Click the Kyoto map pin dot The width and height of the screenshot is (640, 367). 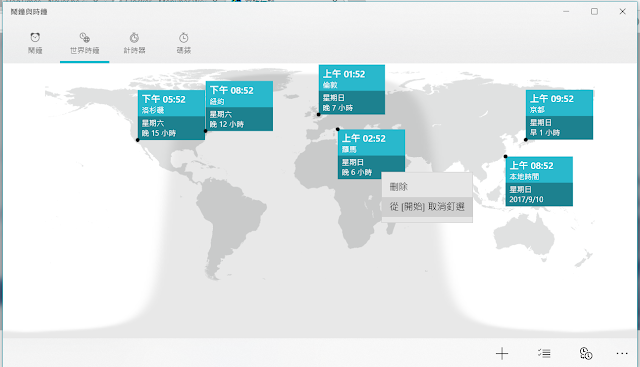click(x=526, y=140)
